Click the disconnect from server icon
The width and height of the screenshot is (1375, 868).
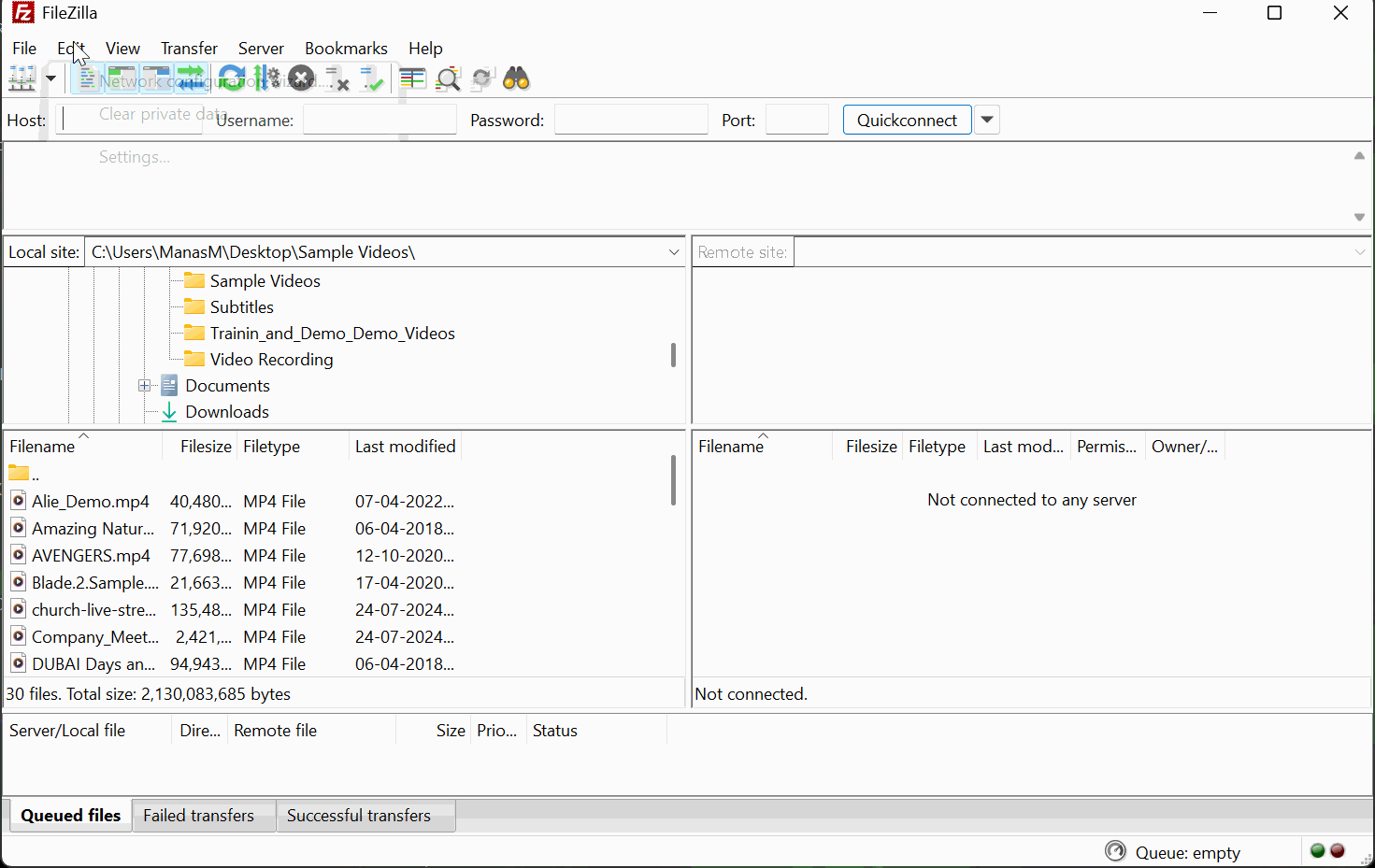(x=337, y=79)
